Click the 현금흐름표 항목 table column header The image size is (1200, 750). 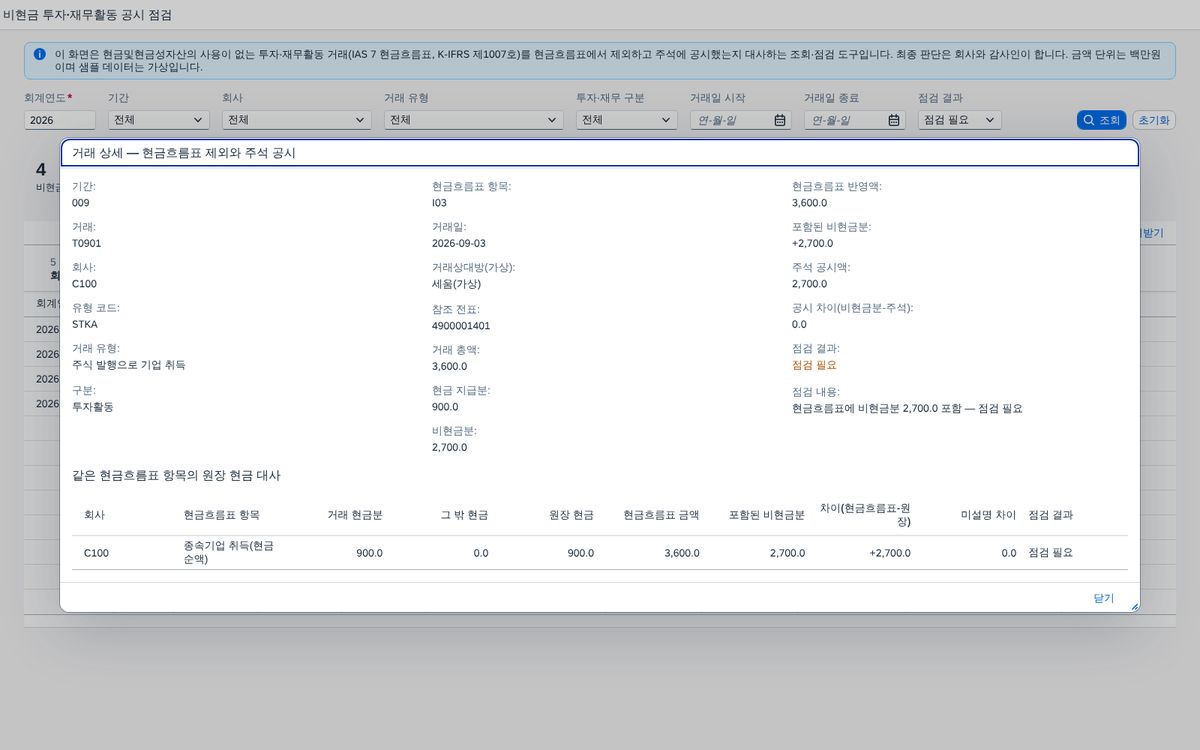pos(221,515)
